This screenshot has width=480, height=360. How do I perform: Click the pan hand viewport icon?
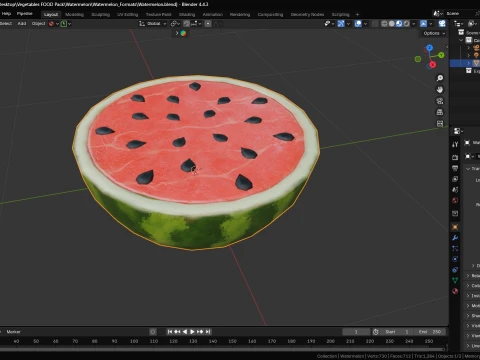coord(440,89)
